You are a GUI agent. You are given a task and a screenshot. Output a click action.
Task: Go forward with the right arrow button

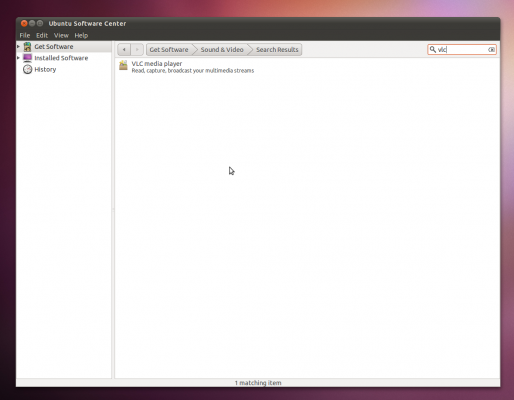[137, 50]
